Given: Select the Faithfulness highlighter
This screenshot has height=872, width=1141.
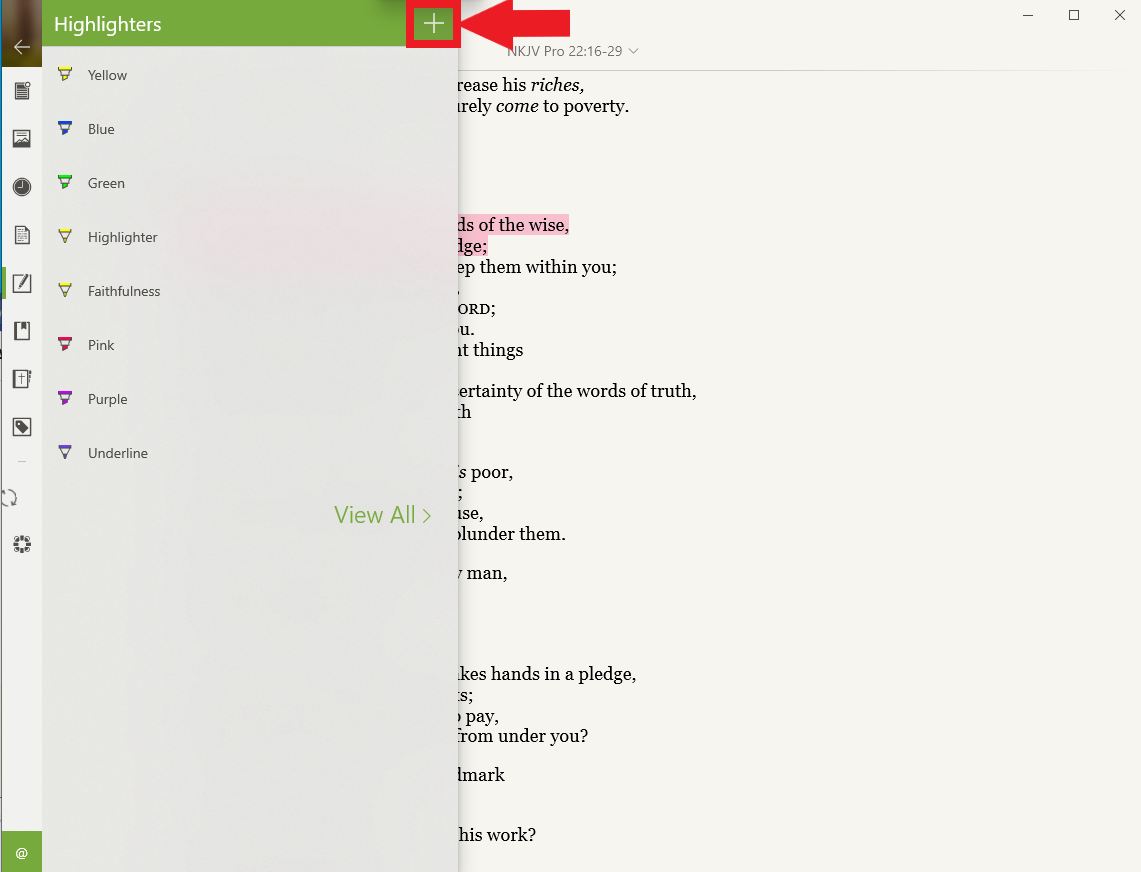Looking at the screenshot, I should 124,291.
